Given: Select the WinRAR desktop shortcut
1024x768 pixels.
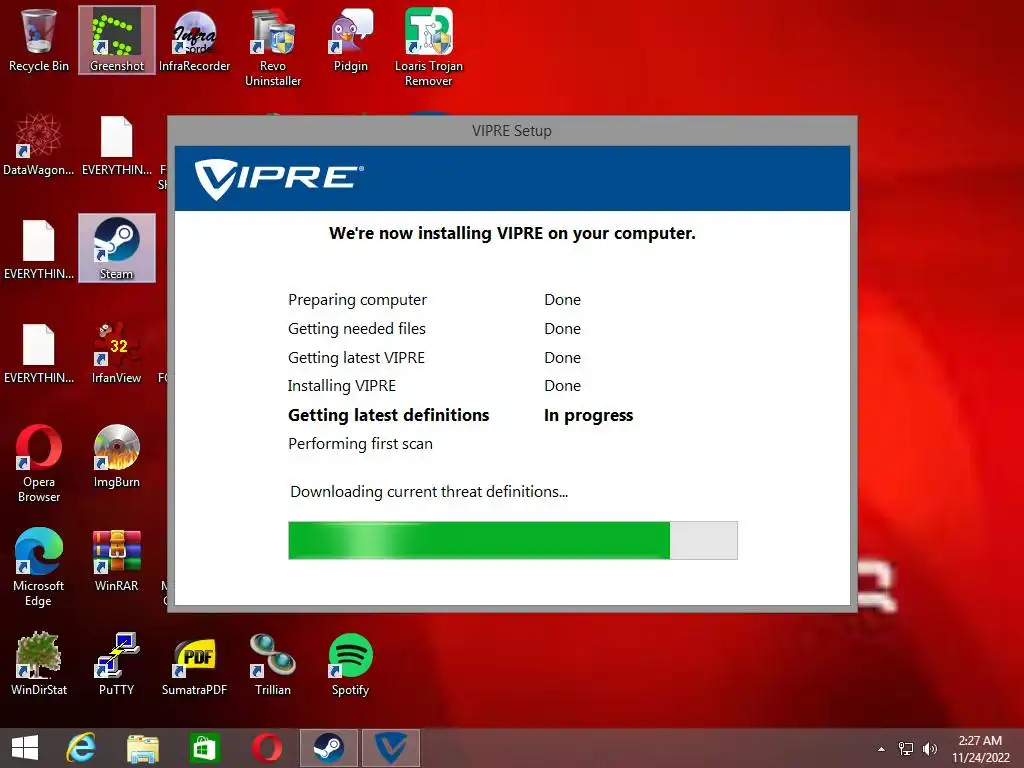Looking at the screenshot, I should click(x=117, y=560).
